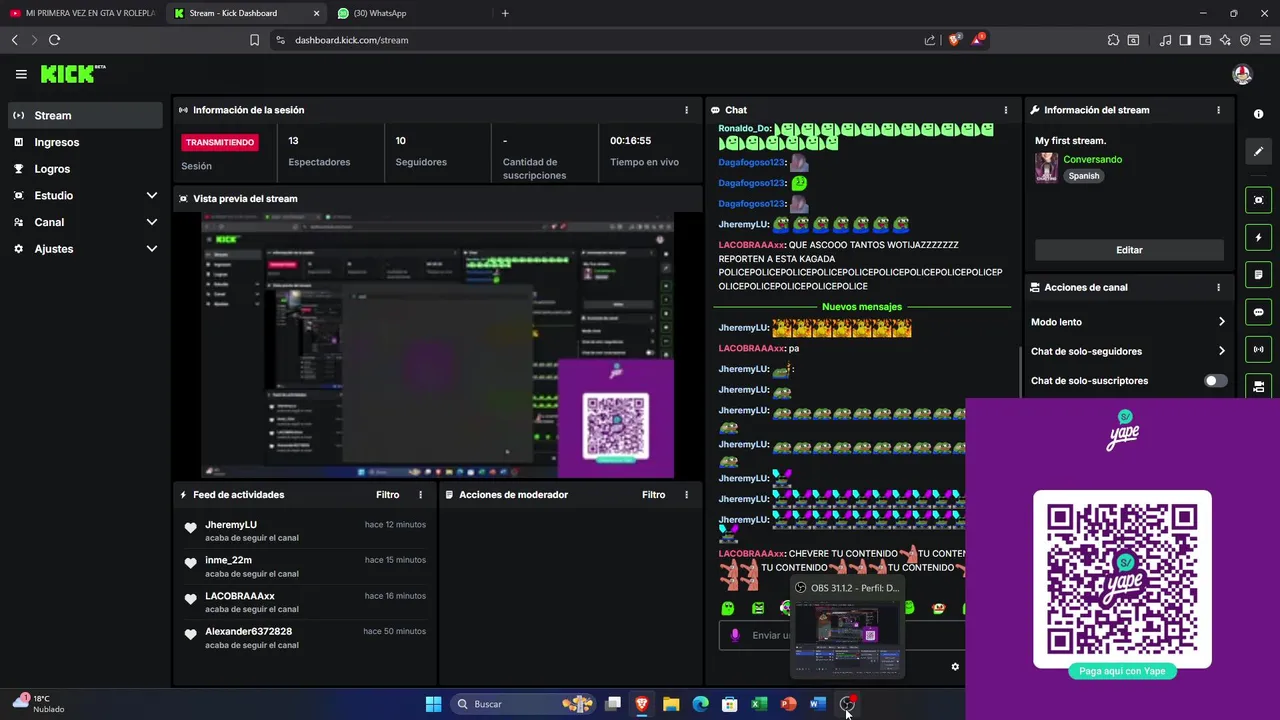Screen dimensions: 1280x720
Task: Open Modo lento options chevron
Action: coord(1221,322)
